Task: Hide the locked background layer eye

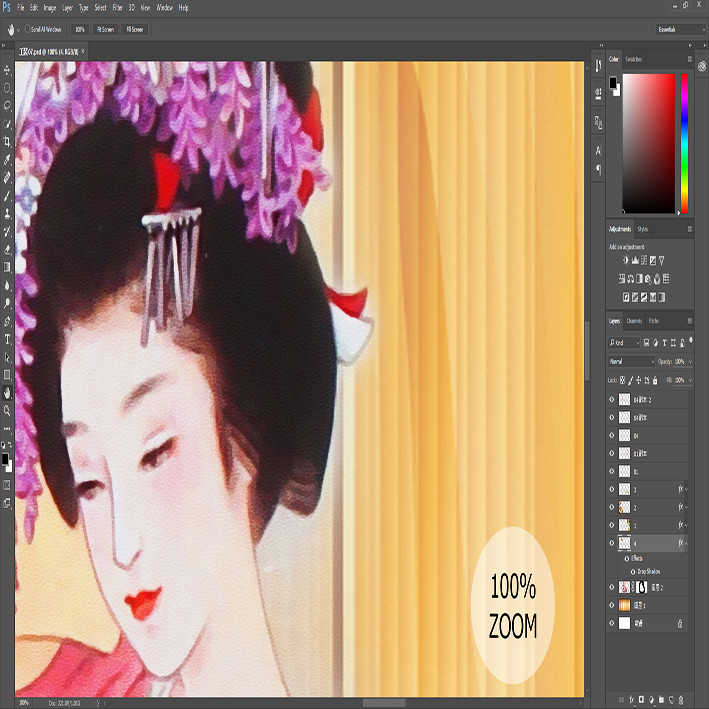Action: 612,623
